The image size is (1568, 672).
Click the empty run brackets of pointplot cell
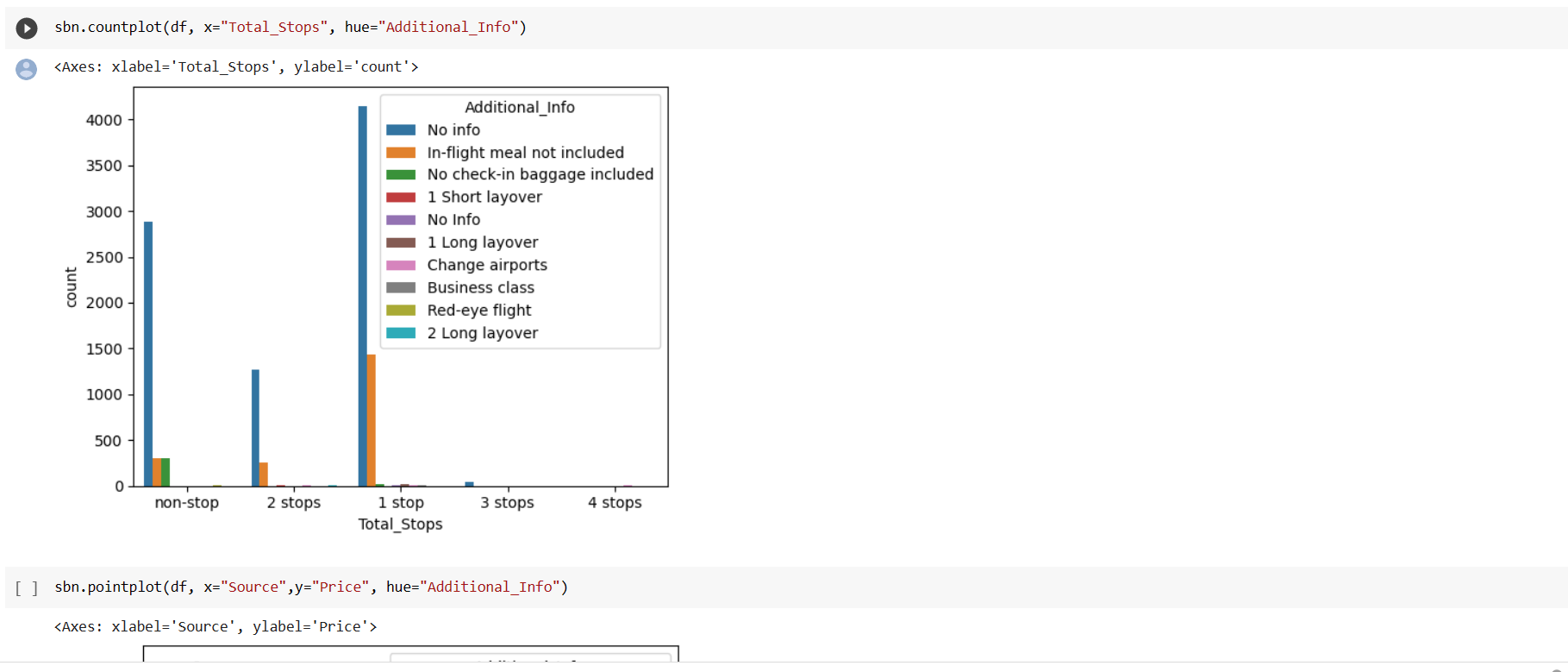click(x=27, y=588)
